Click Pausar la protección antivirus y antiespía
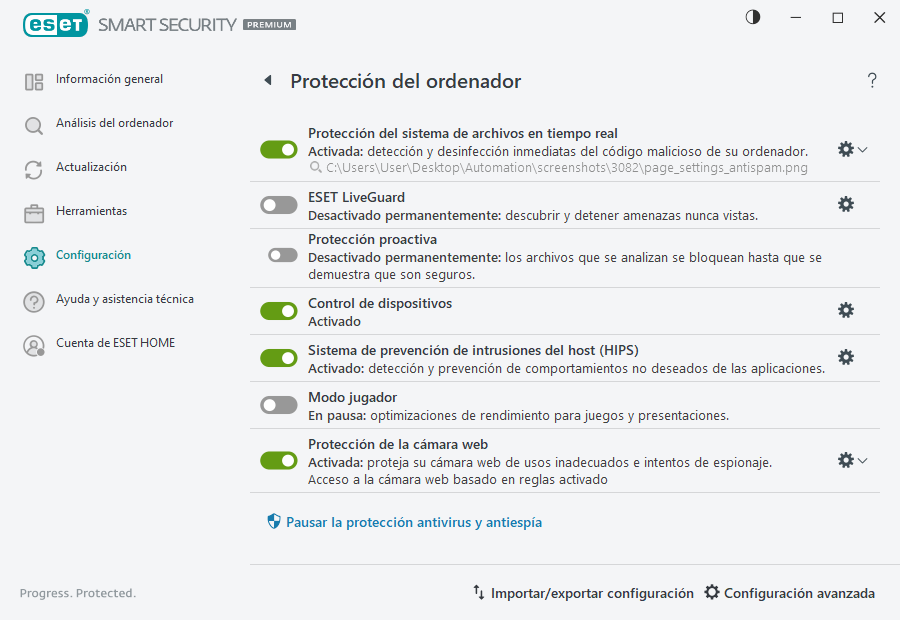This screenshot has width=900, height=620. click(x=403, y=522)
